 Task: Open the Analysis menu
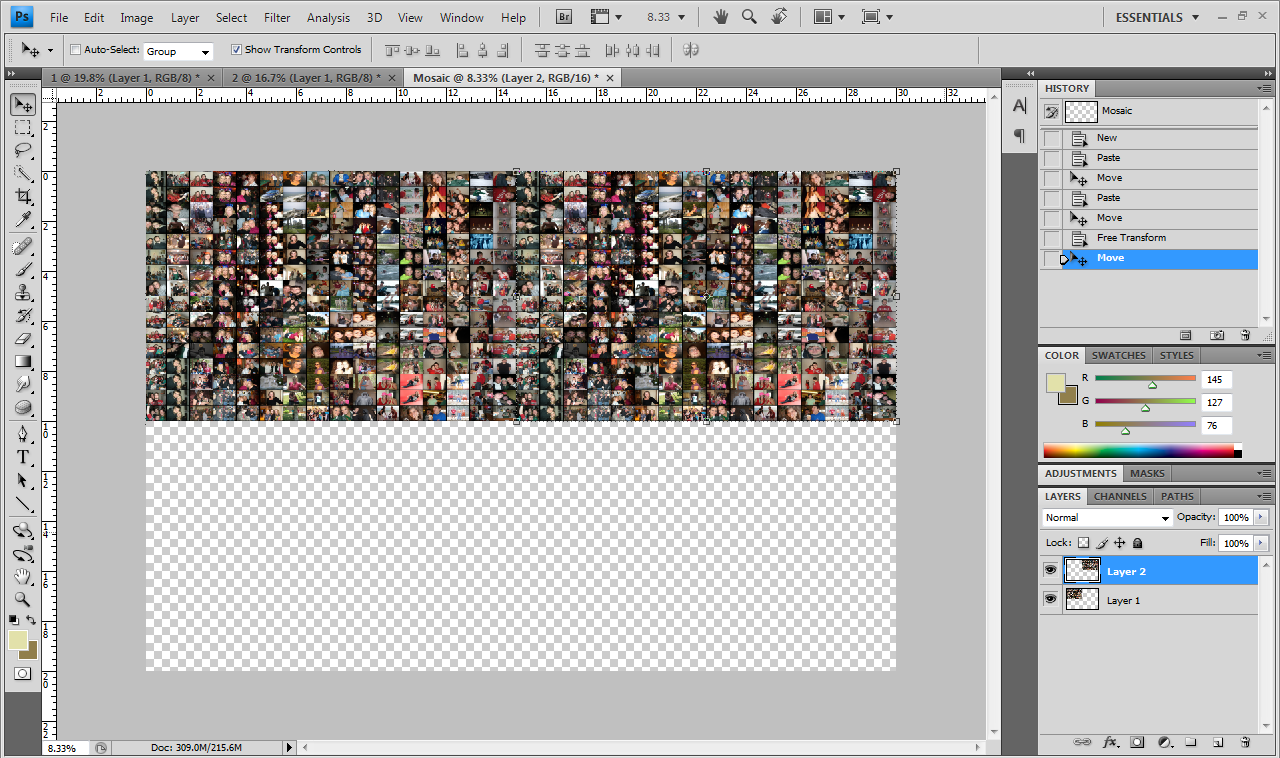click(x=328, y=18)
